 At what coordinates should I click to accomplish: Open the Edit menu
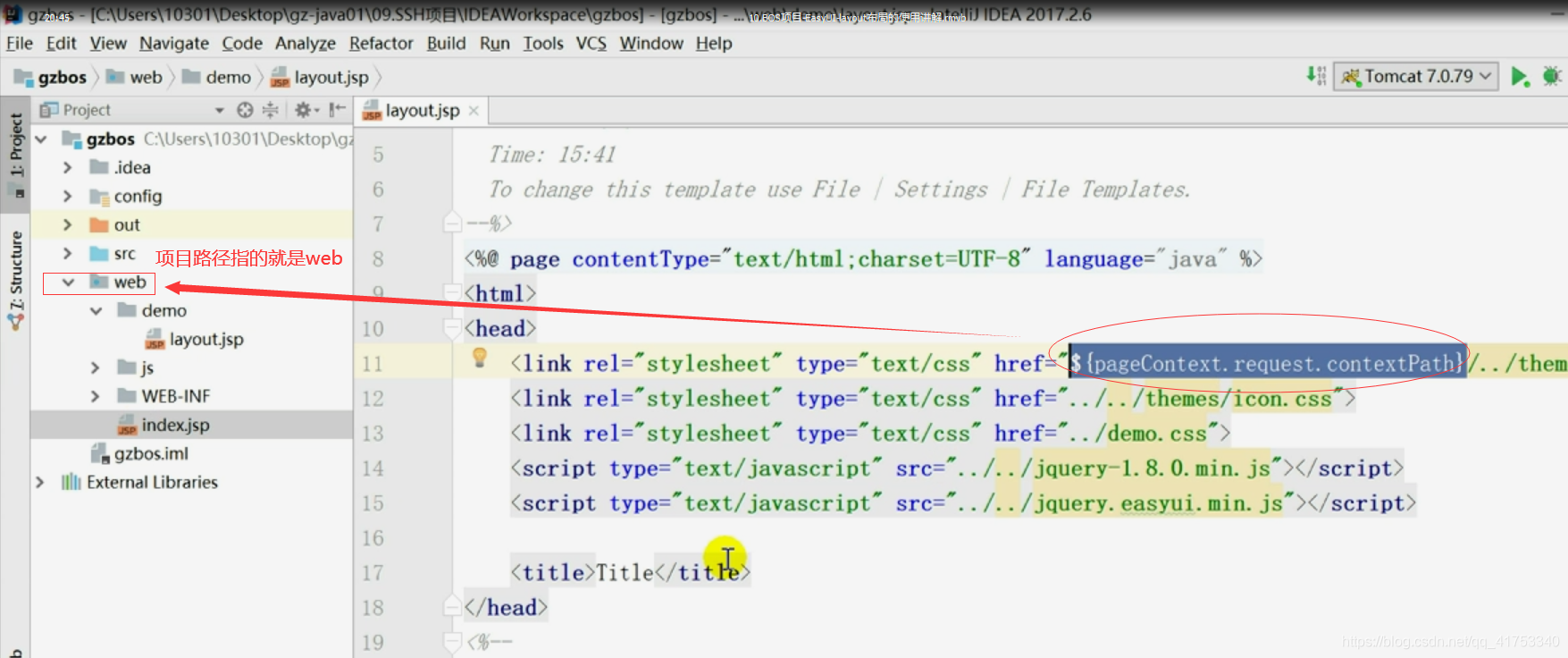61,43
